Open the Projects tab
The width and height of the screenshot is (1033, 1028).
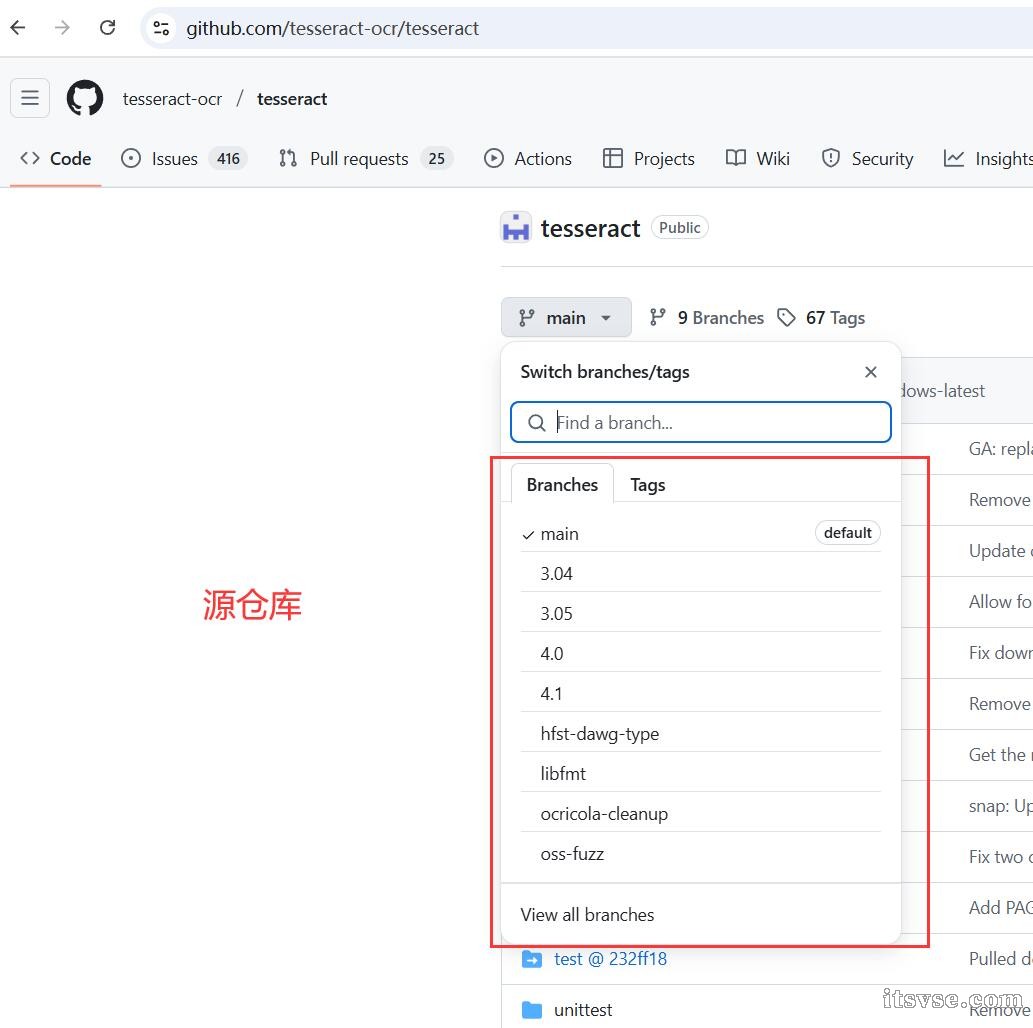click(649, 159)
